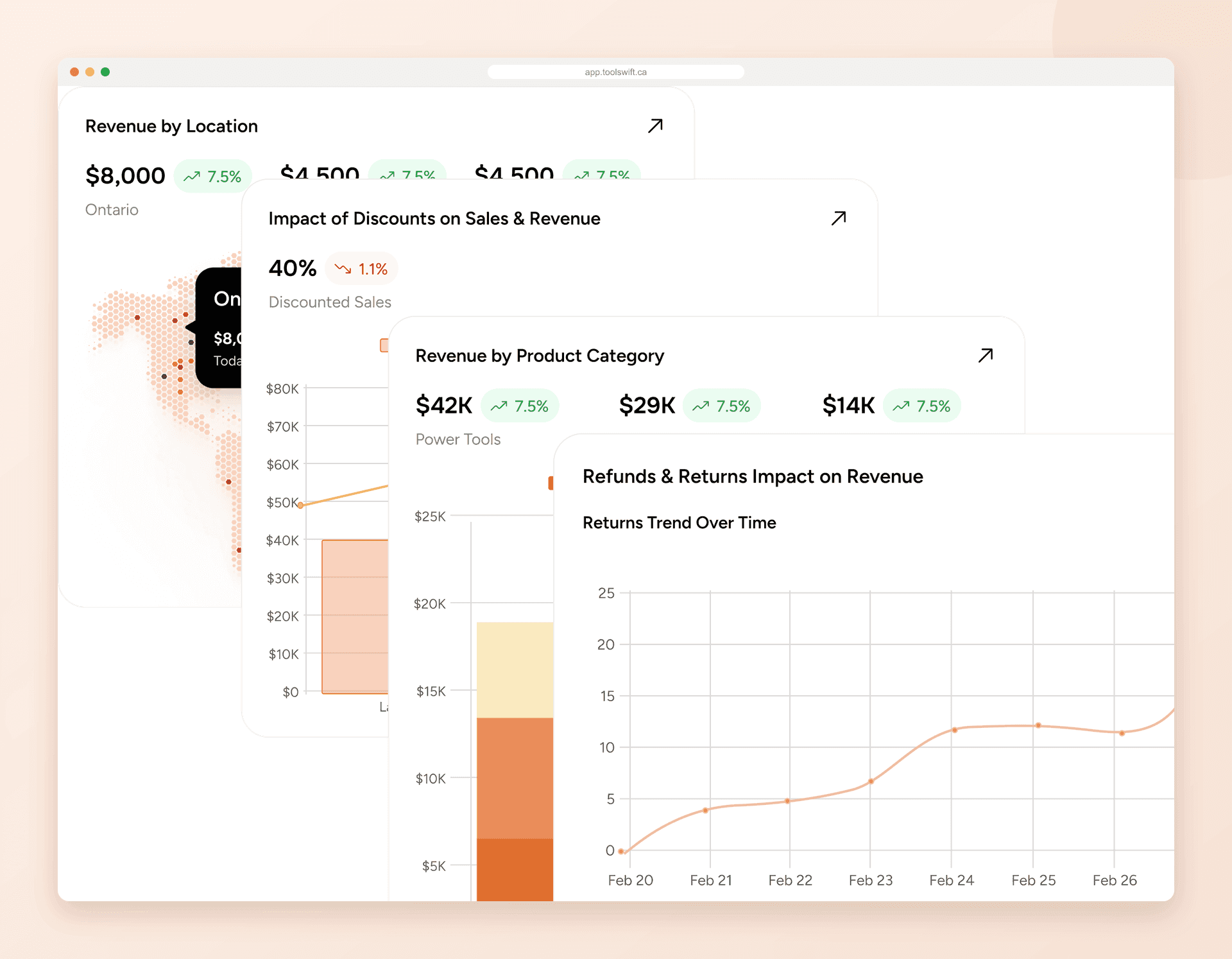
Task: Click the Discounted Sales label
Action: (330, 302)
